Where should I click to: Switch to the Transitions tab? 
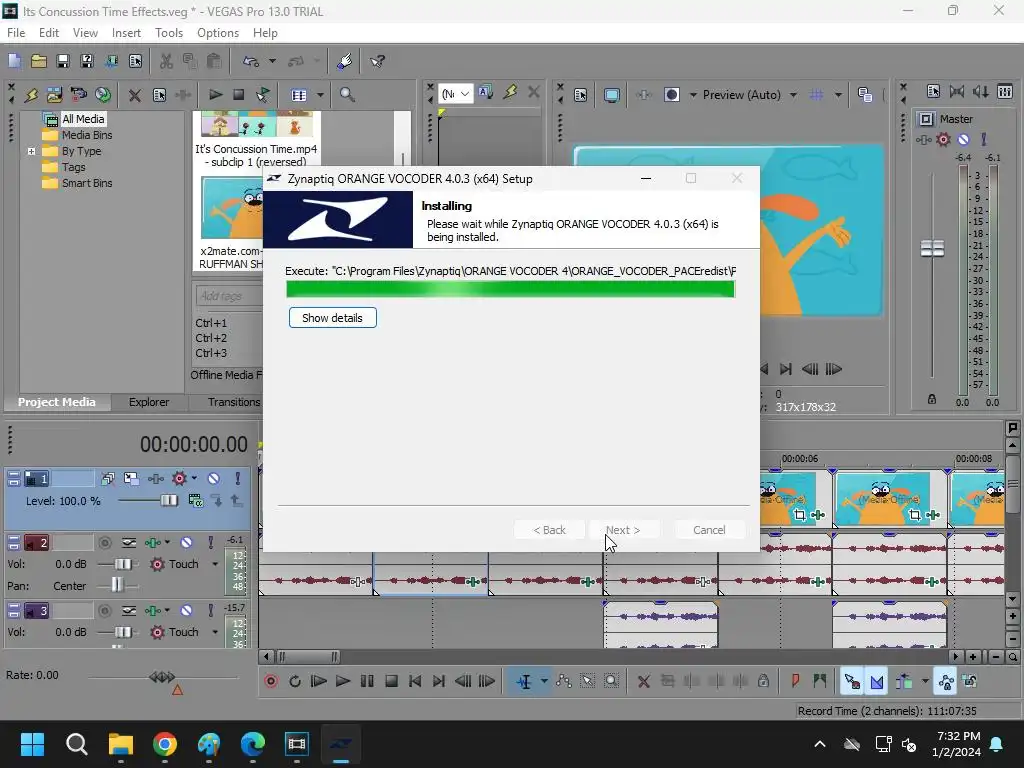(x=234, y=402)
